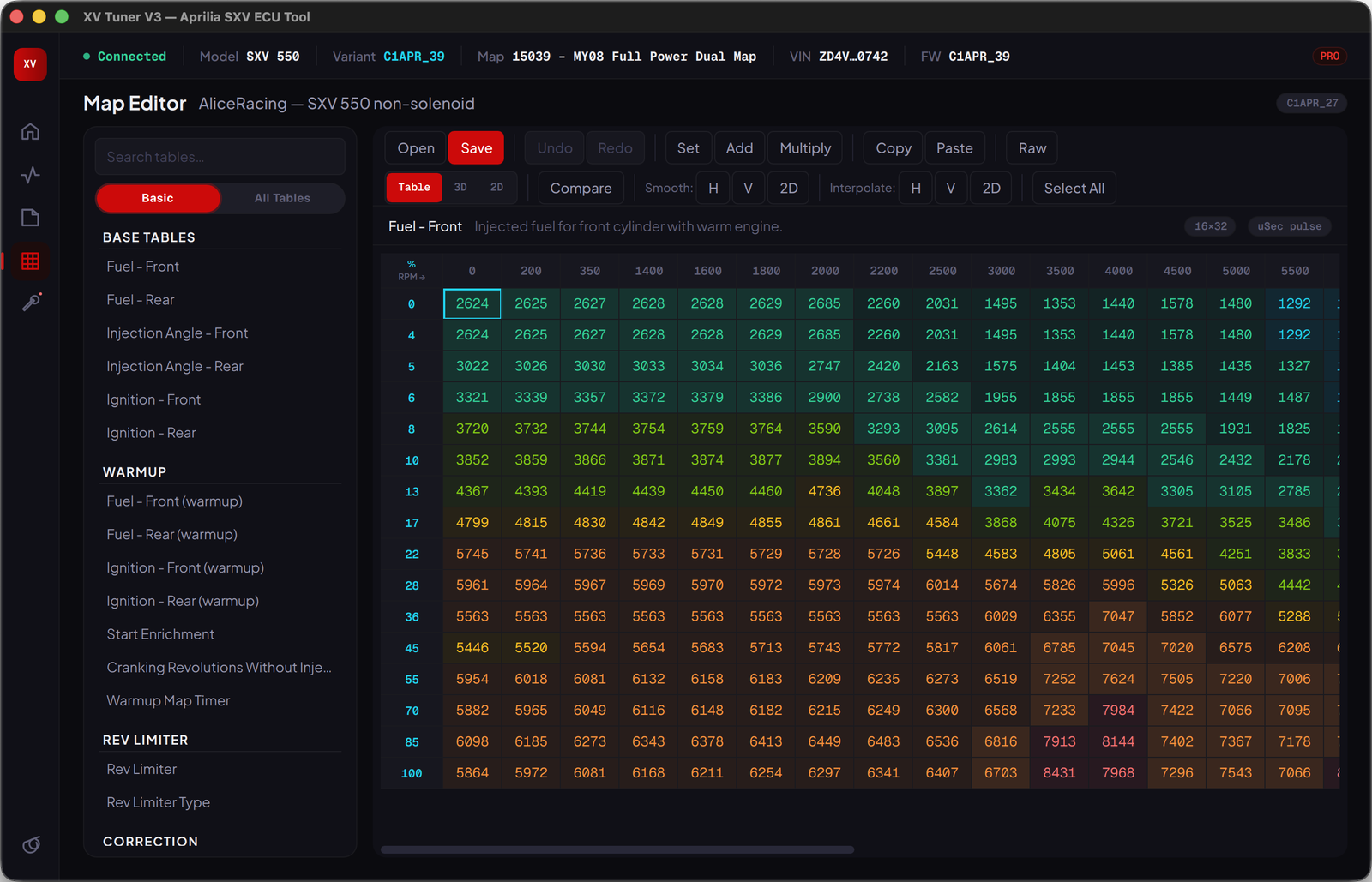Select cell value 8144
This screenshot has height=882, width=1372.
point(1118,741)
